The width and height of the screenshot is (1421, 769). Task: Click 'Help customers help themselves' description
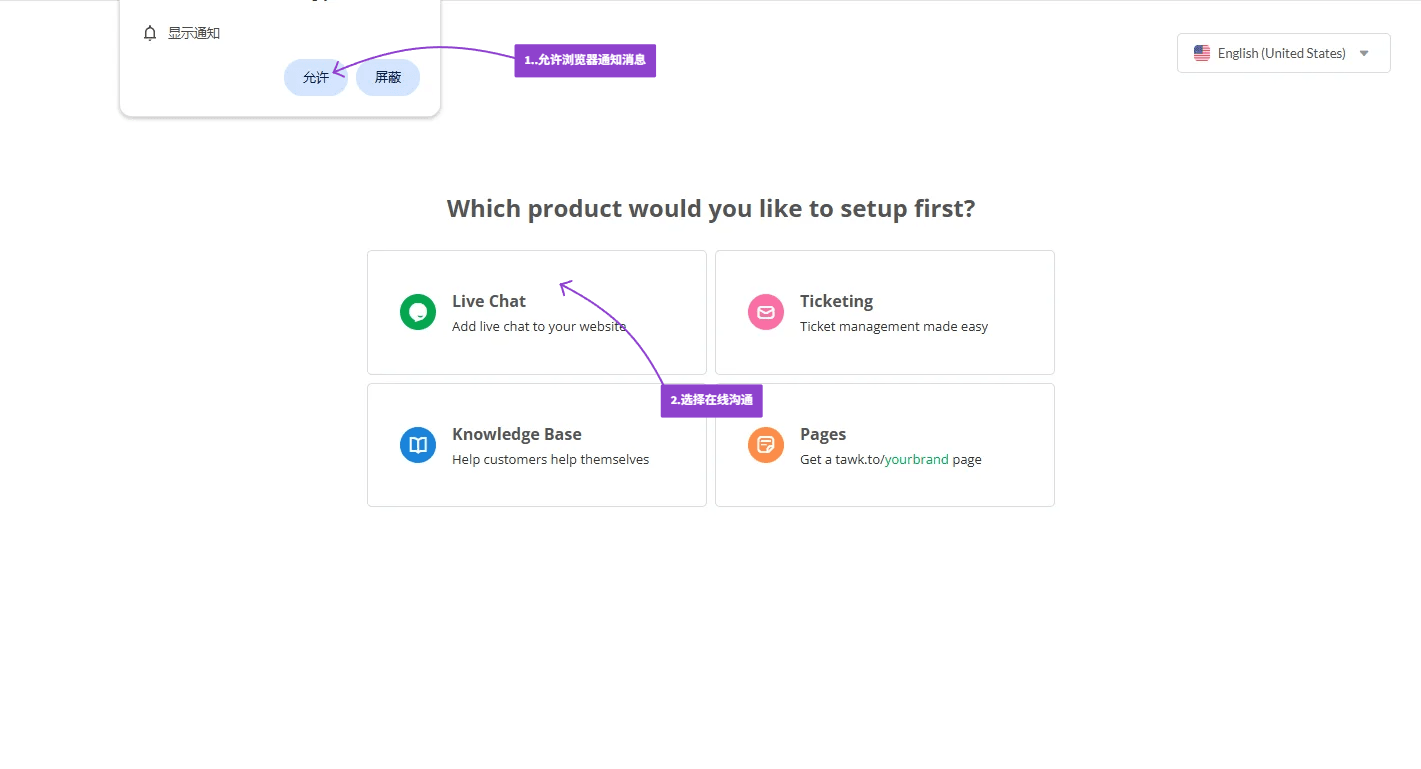(550, 460)
